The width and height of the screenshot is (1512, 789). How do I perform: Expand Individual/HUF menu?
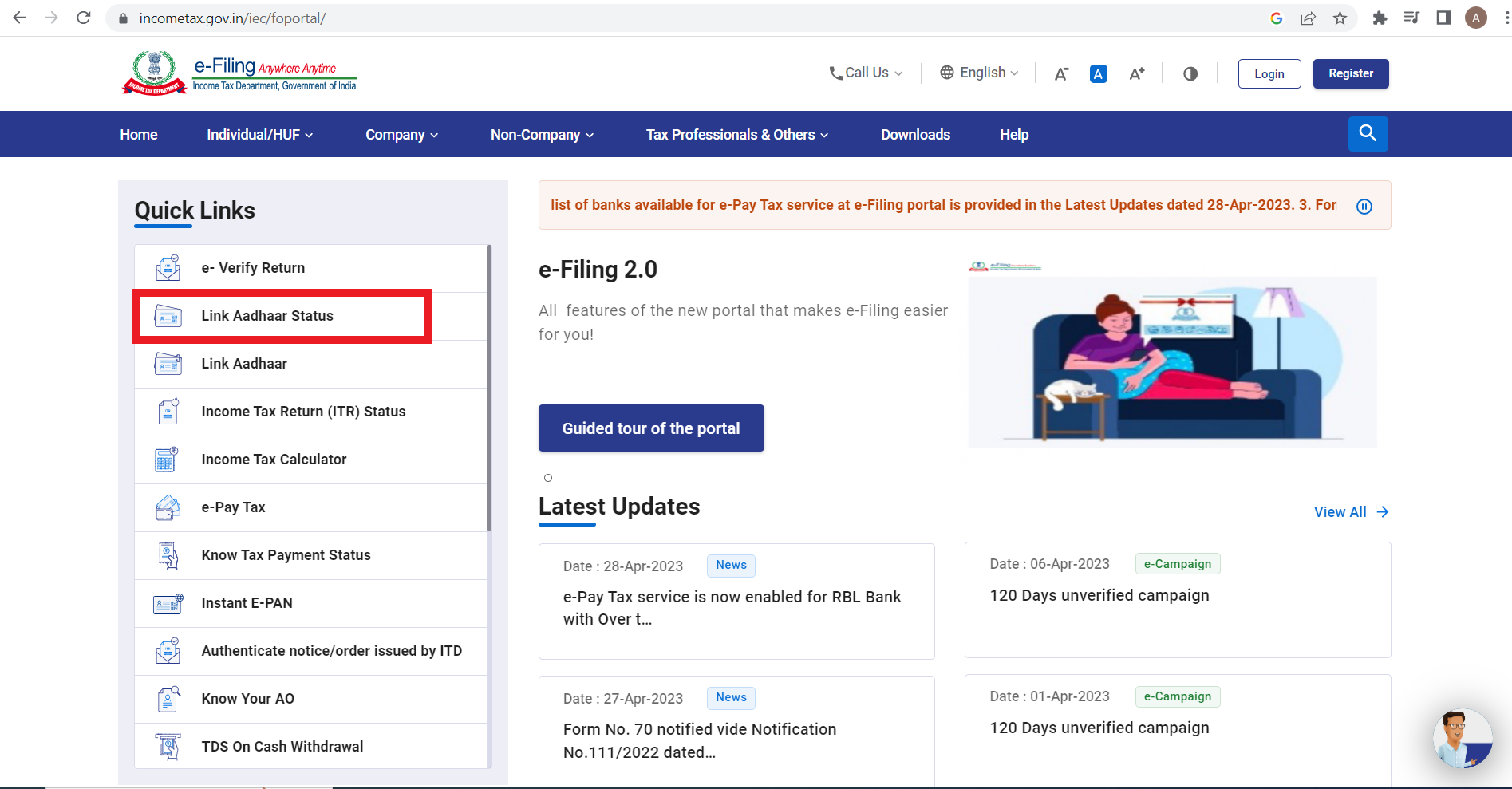[260, 135]
